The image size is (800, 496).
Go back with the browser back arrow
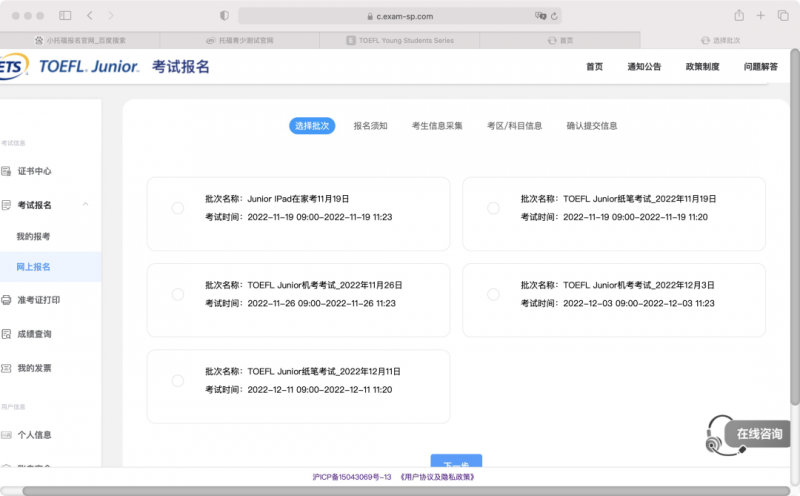coord(90,16)
